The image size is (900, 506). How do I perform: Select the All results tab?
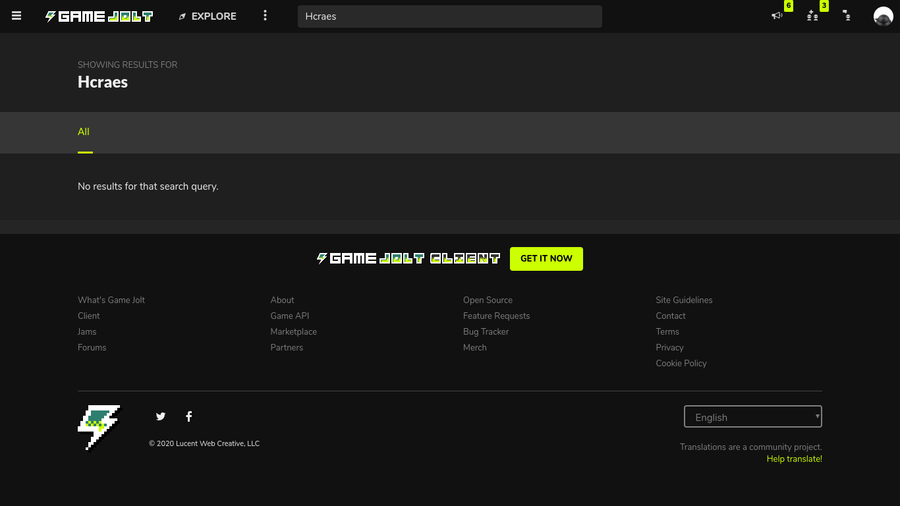click(84, 132)
